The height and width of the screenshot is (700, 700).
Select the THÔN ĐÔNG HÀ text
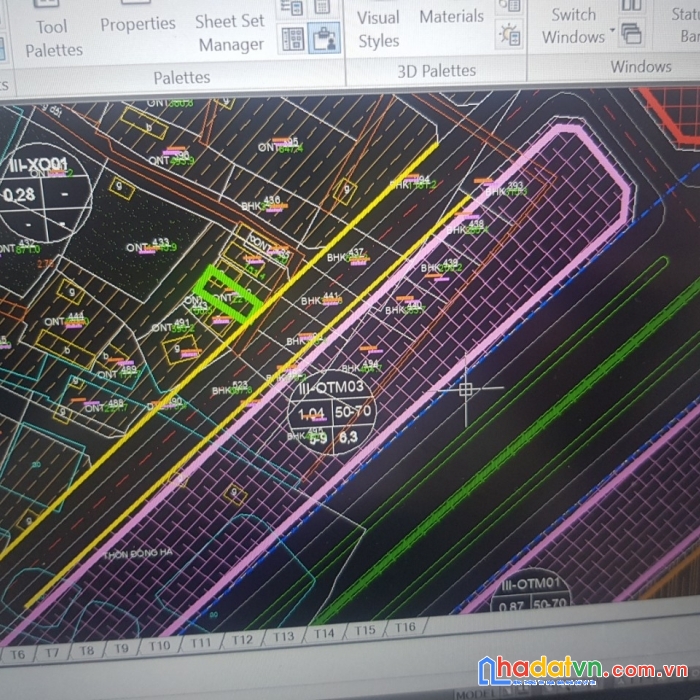tap(138, 554)
